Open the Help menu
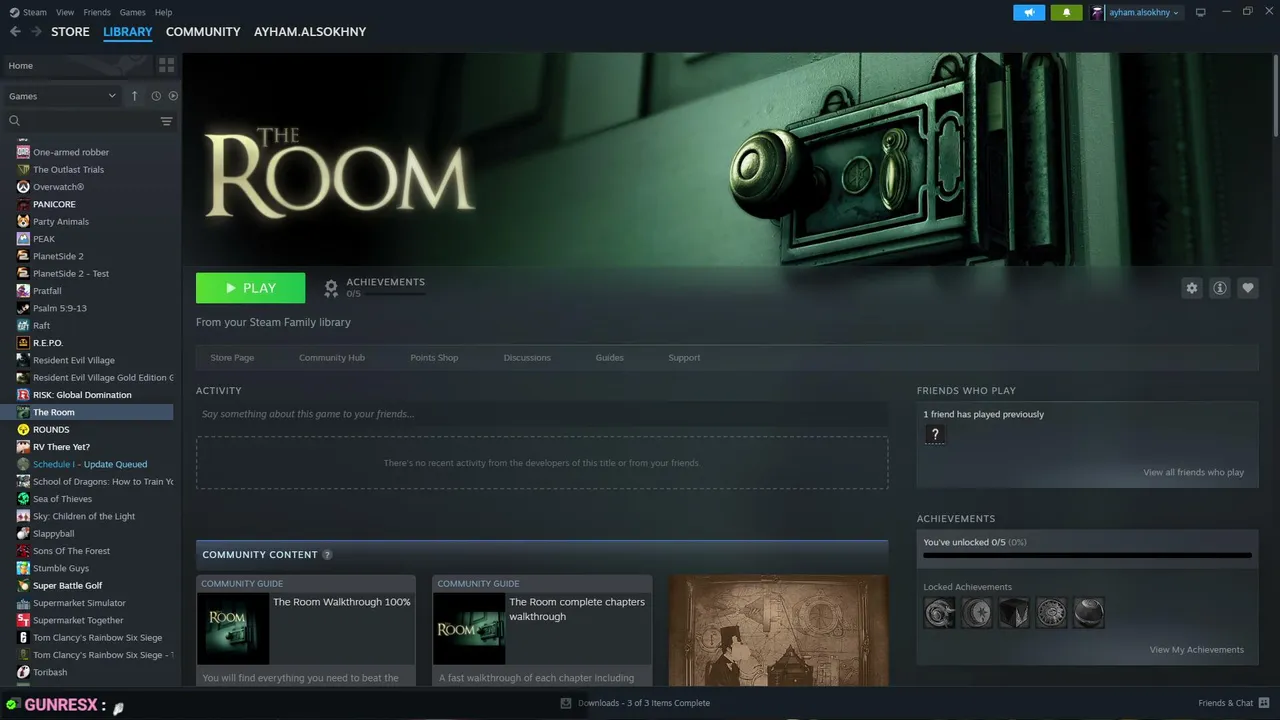This screenshot has height=720, width=1280. pyautogui.click(x=163, y=12)
